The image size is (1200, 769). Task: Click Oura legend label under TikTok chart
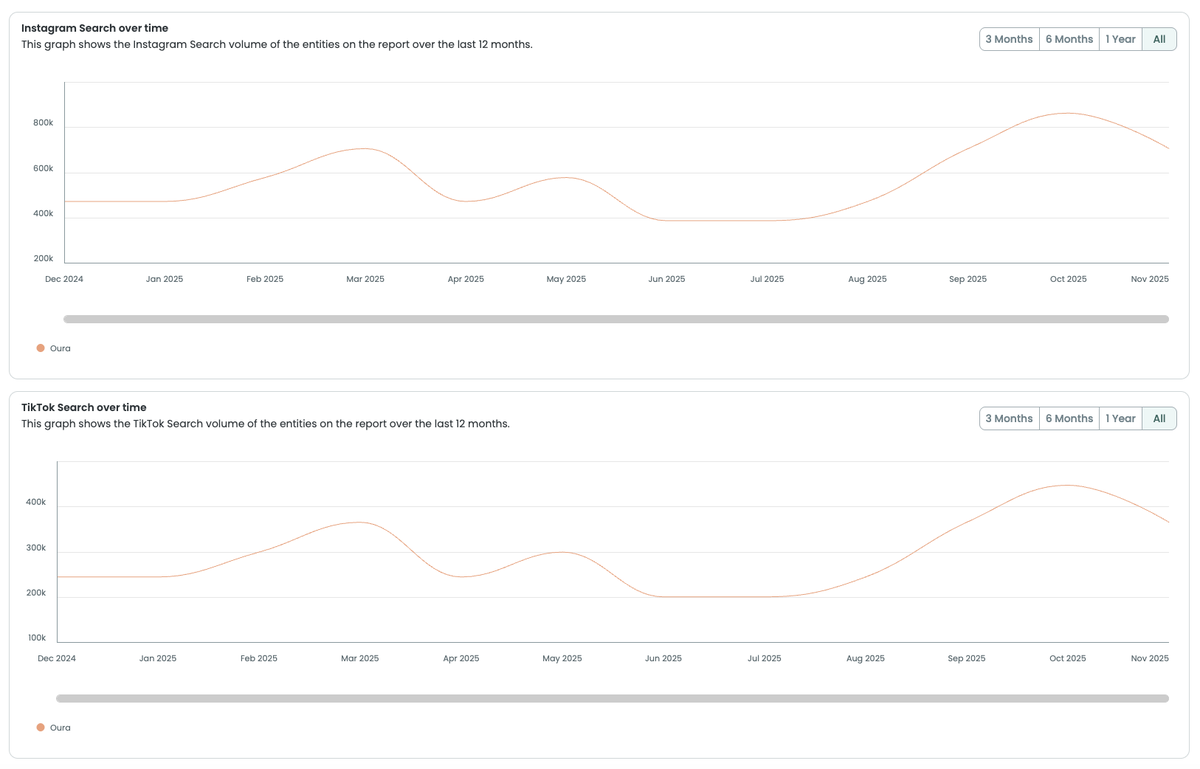(x=60, y=727)
